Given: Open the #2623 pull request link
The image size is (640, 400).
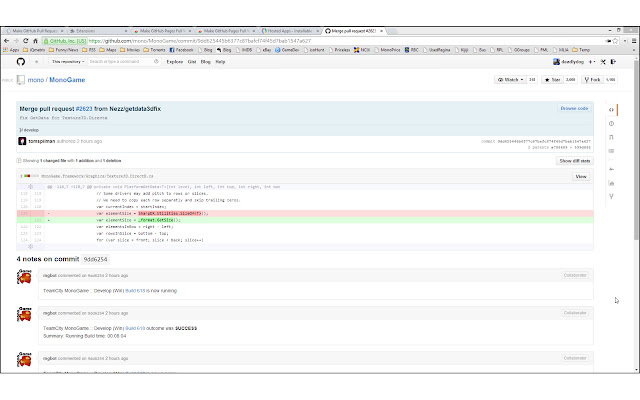Looking at the screenshot, I should [84, 109].
